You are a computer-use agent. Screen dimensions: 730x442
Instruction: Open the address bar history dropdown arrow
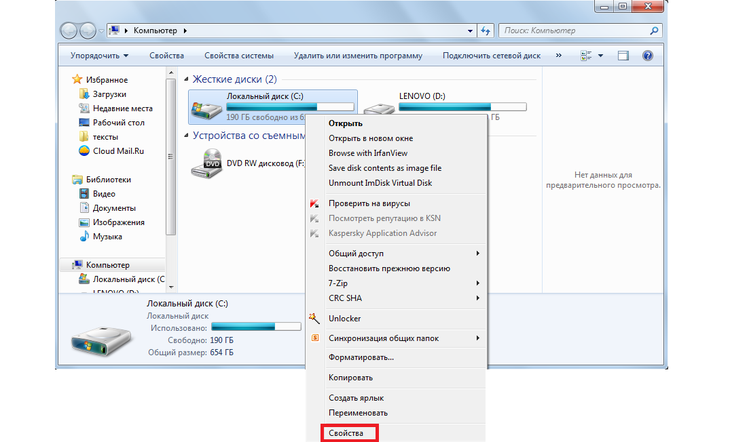[470, 31]
